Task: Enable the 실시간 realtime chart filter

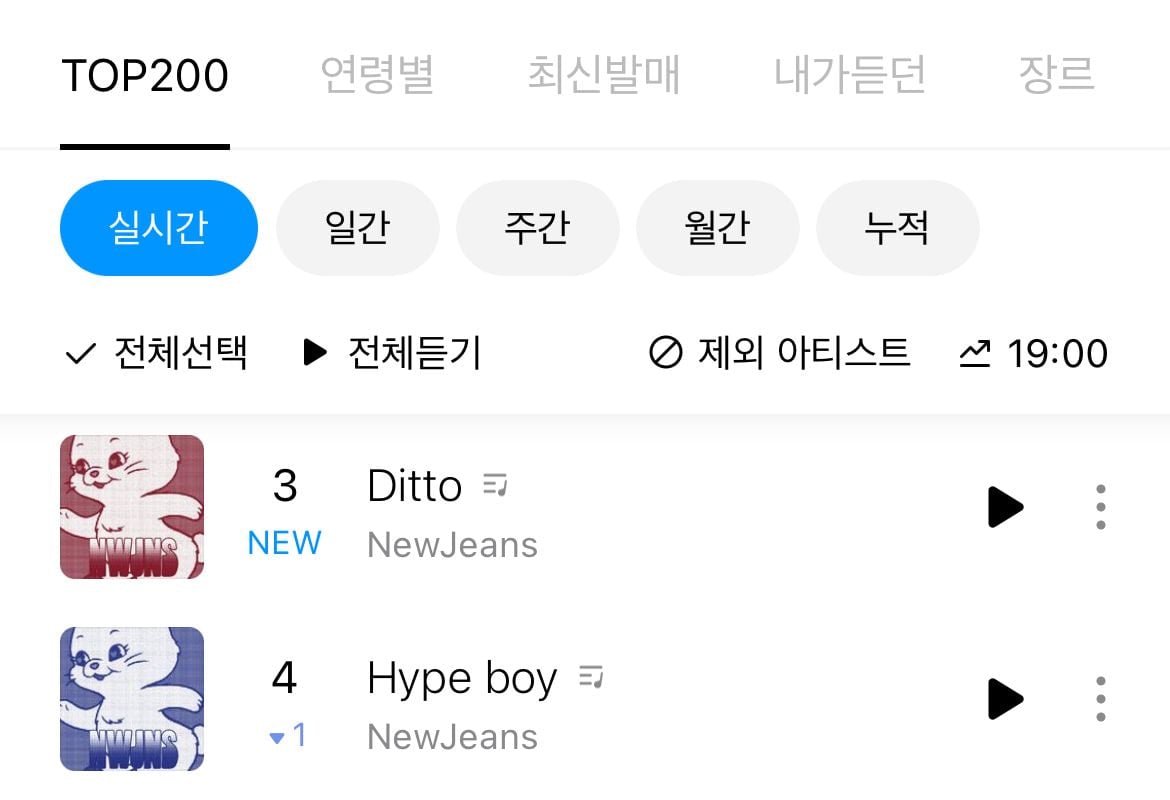Action: (158, 227)
